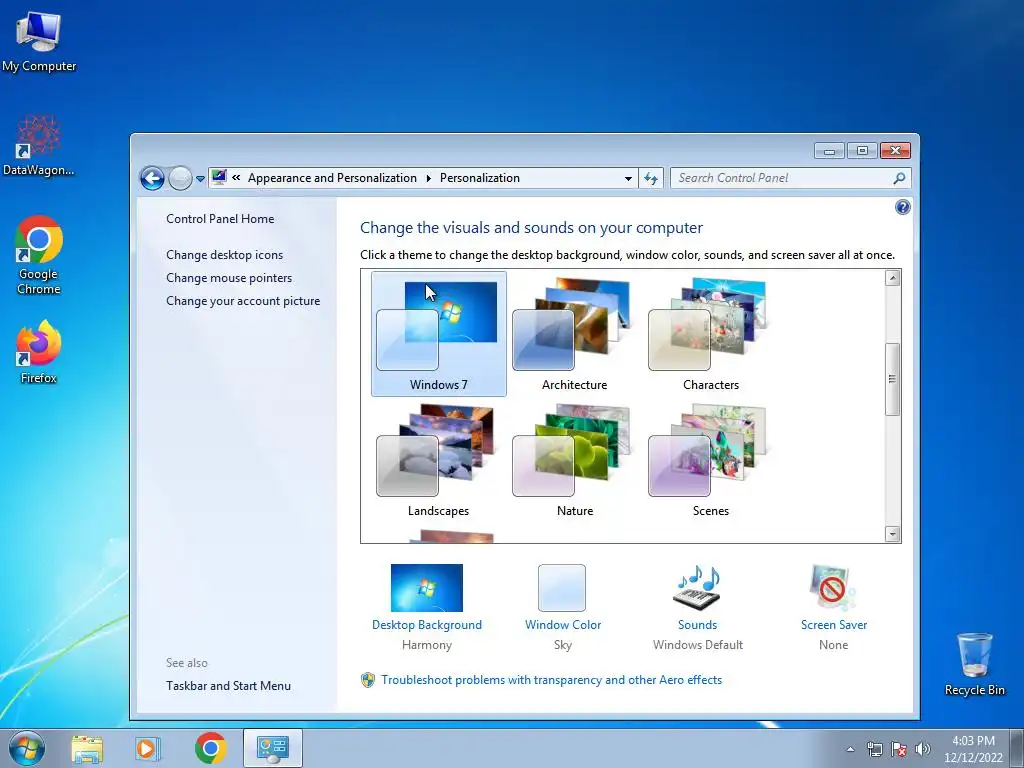Open recent pages dropdown arrow
Viewport: 1024px width, 768px height.
(200, 178)
